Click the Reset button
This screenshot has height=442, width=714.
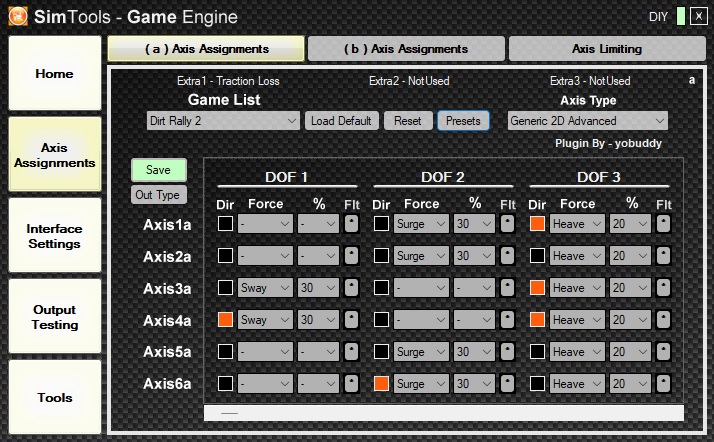[x=408, y=121]
